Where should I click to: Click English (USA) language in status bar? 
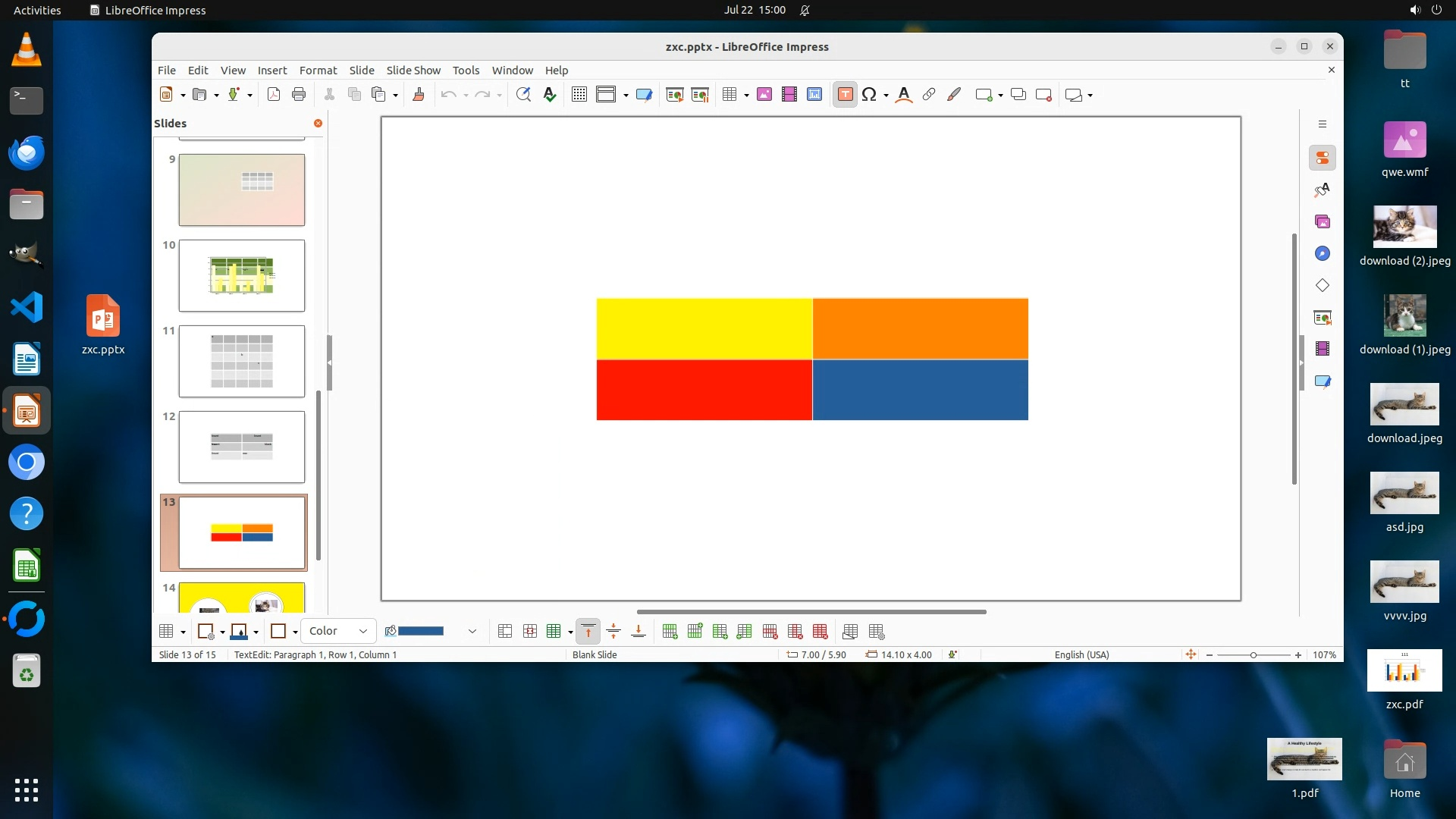click(x=1081, y=654)
